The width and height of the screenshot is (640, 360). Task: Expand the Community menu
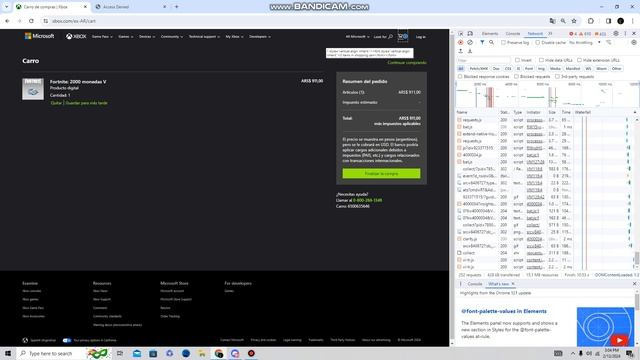click(x=172, y=37)
